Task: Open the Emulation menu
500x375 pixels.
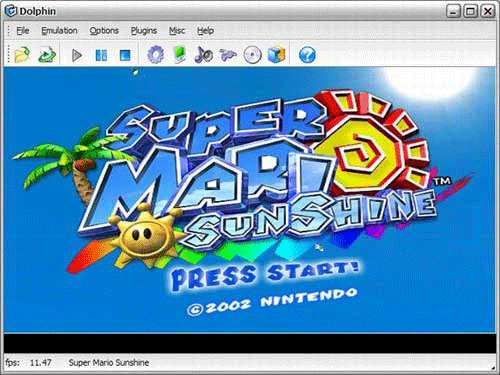Action: (59, 31)
